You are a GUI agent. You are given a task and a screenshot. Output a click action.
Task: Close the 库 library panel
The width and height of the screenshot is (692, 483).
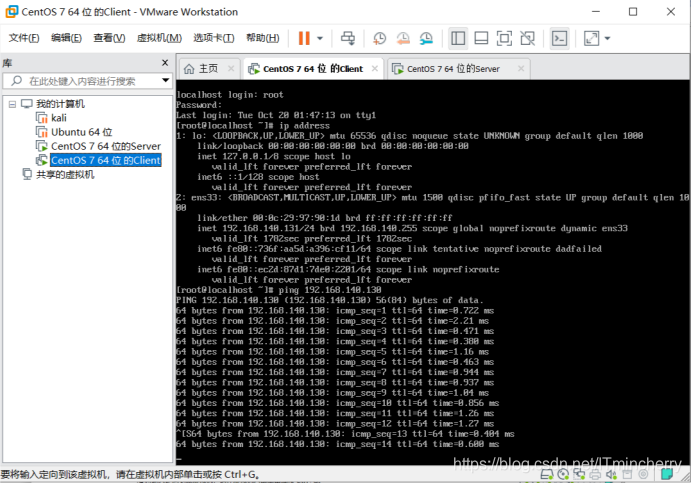[165, 63]
